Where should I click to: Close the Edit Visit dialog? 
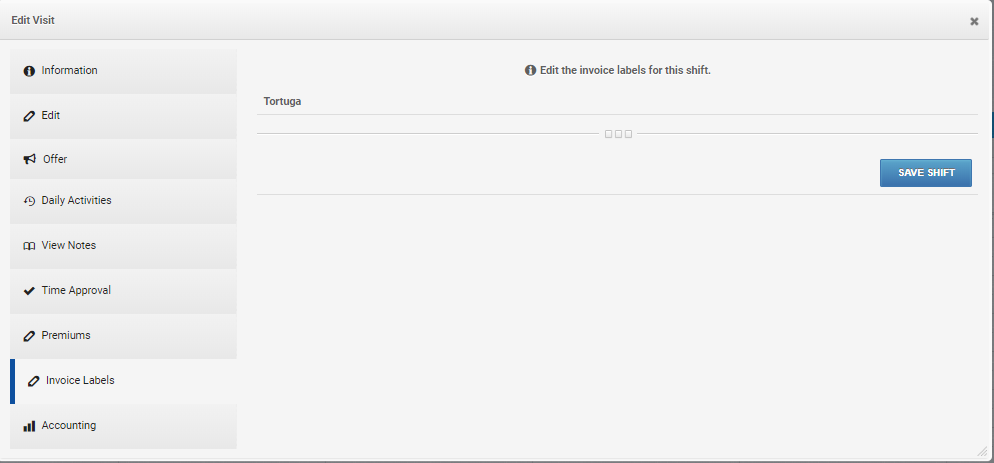tap(974, 21)
